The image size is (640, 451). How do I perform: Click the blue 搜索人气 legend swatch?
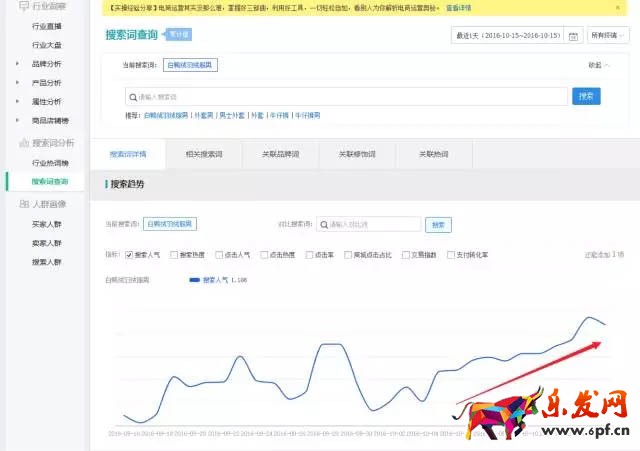pos(194,281)
